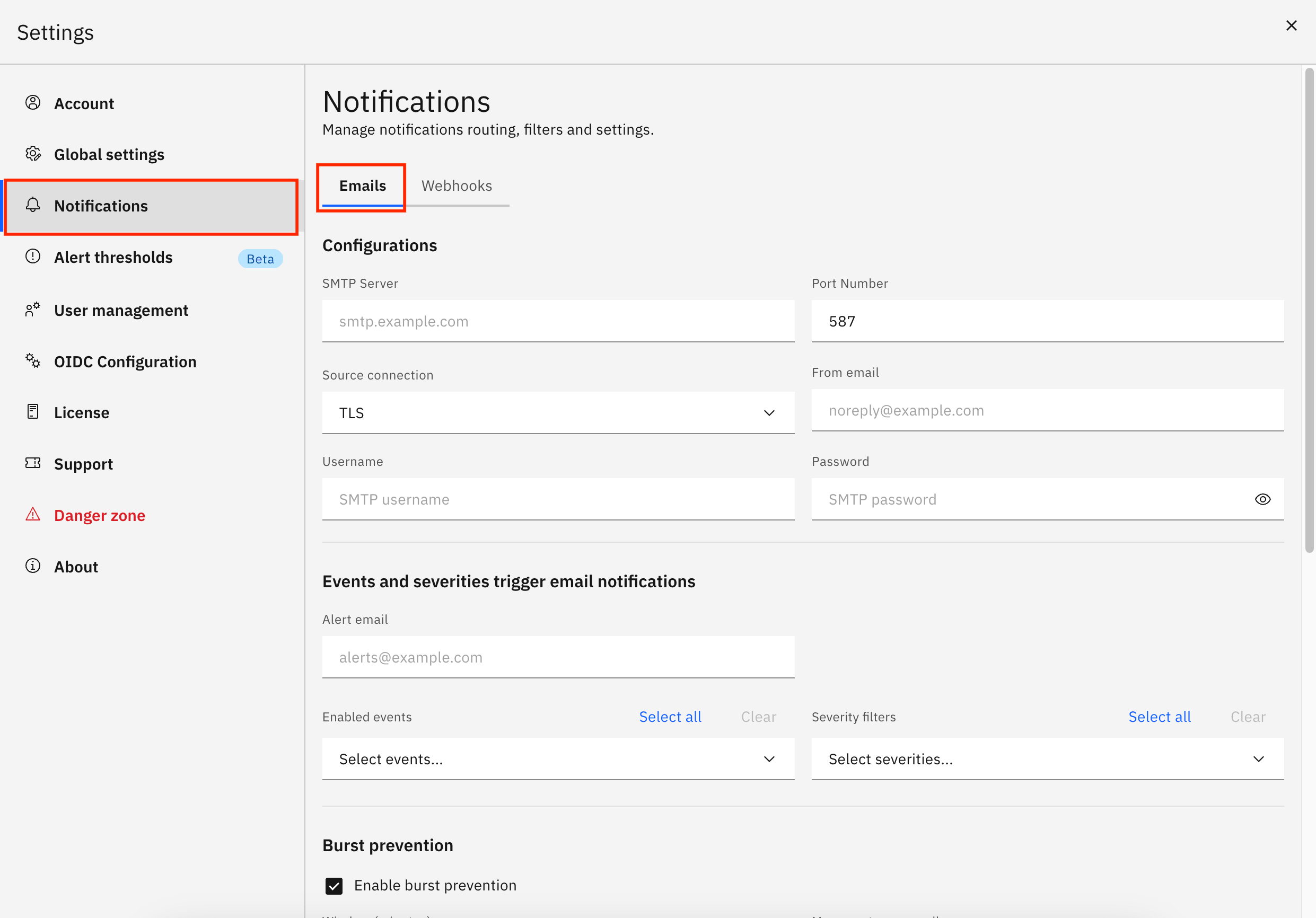Open the License section
Viewport: 1316px width, 918px height.
point(152,412)
